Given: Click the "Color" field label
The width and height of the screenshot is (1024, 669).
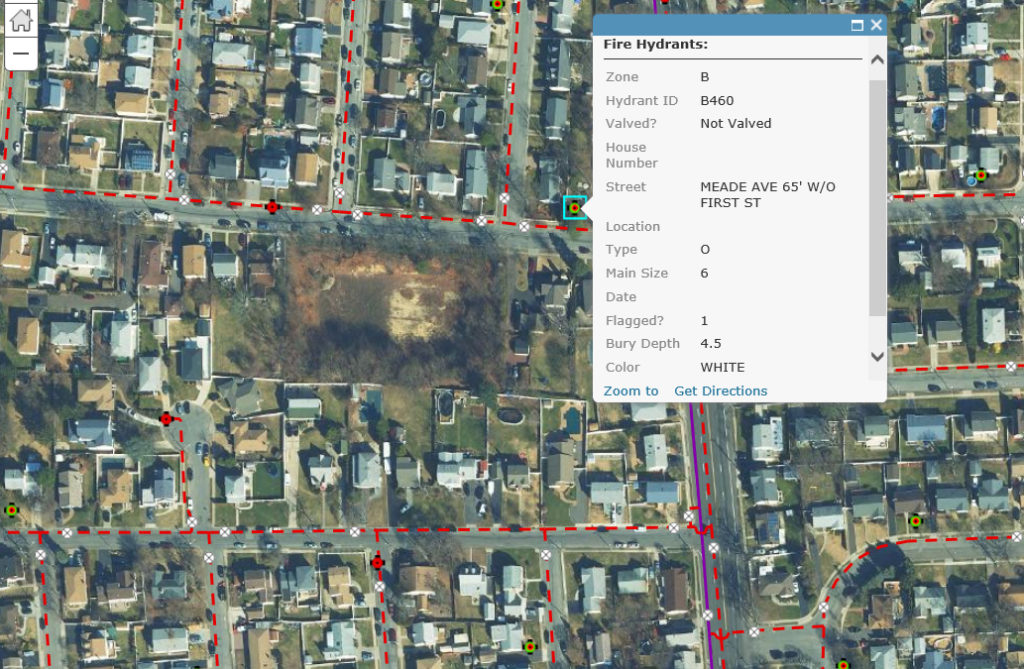Looking at the screenshot, I should point(622,367).
